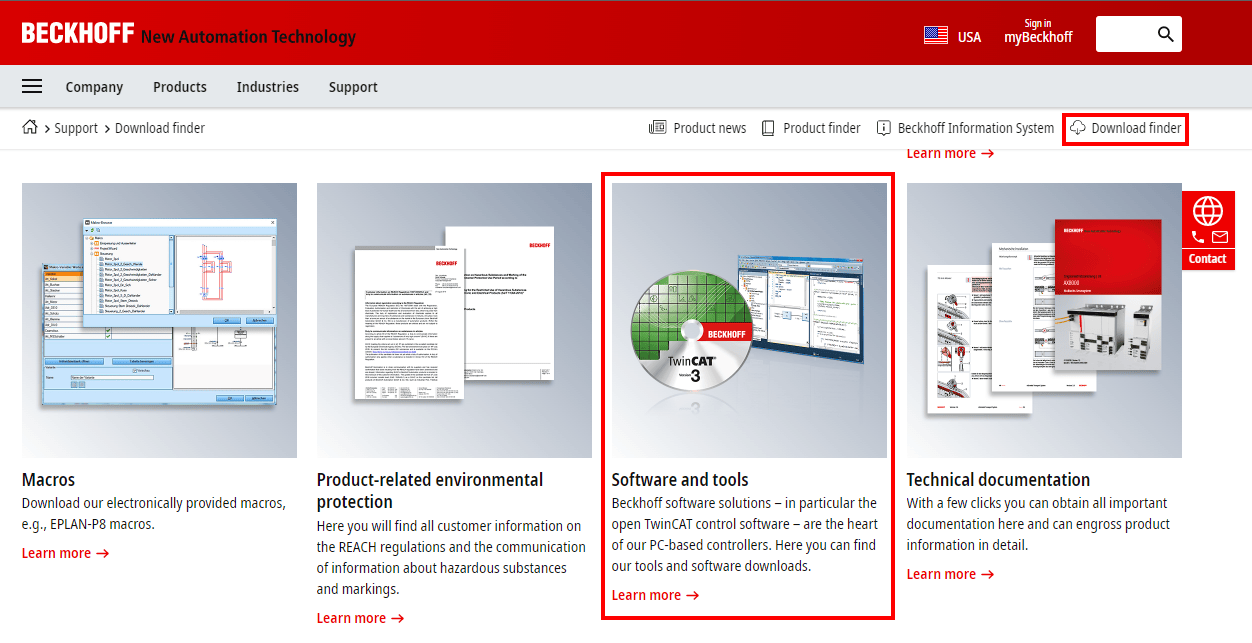Click the USA flag icon
Viewport: 1252px width, 643px height.
[x=936, y=36]
